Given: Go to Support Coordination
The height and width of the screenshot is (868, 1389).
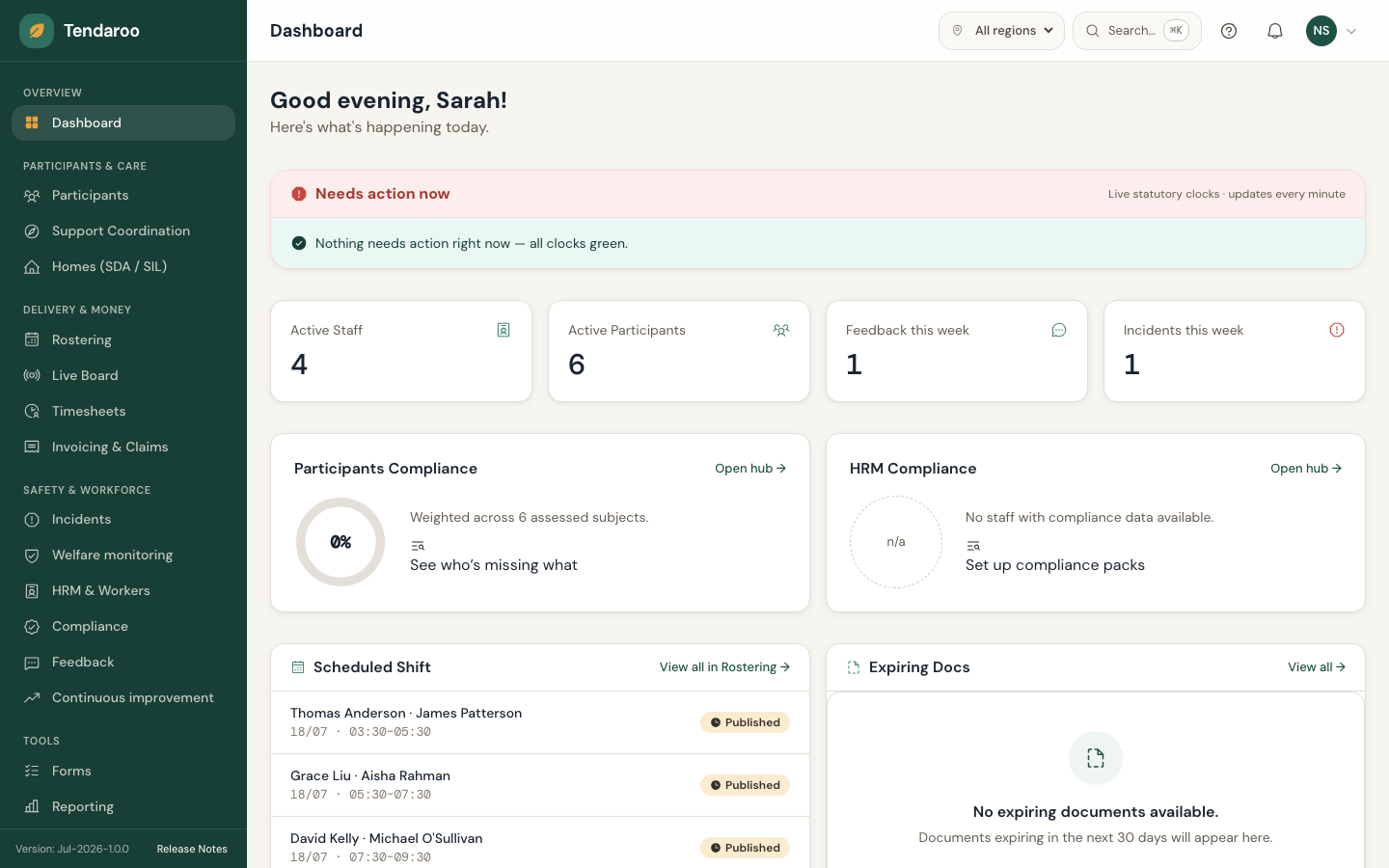Looking at the screenshot, I should coord(123,231).
